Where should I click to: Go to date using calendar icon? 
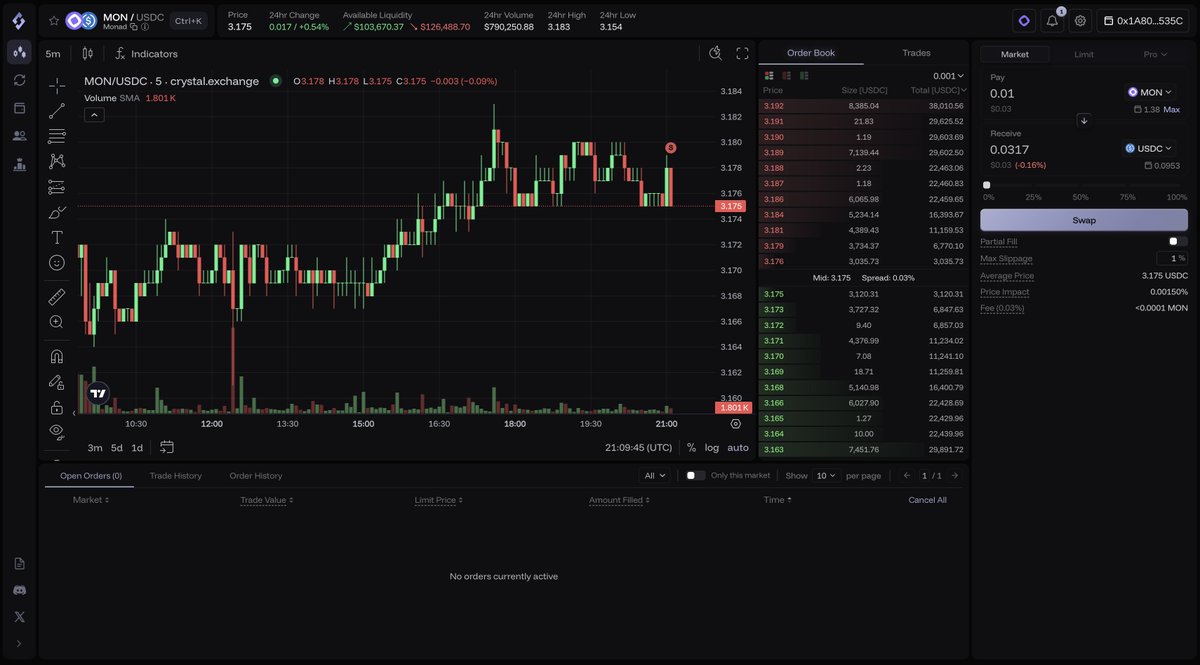point(167,447)
